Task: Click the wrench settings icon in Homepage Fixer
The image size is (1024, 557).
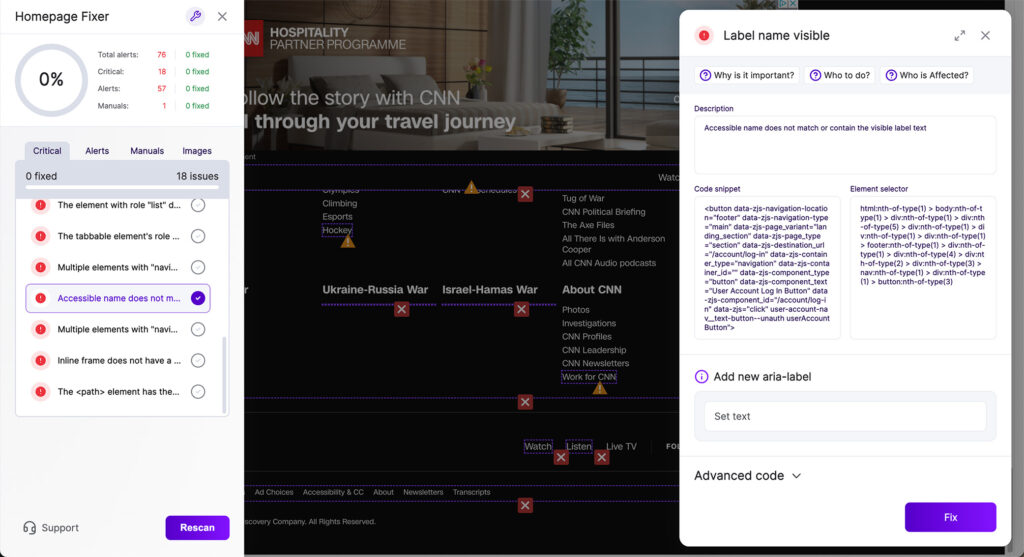Action: point(195,16)
